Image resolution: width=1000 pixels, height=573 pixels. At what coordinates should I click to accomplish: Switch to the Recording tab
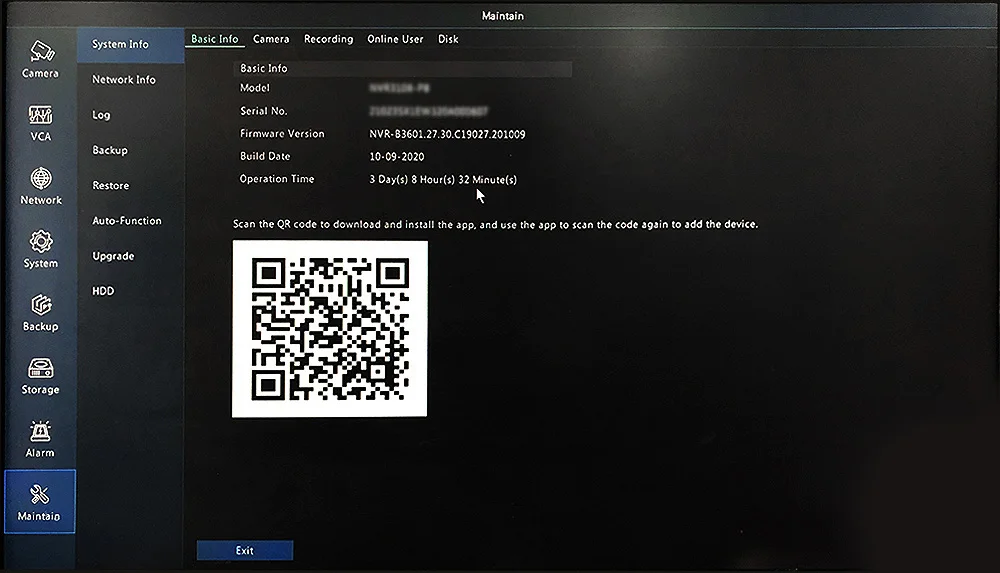[x=328, y=39]
